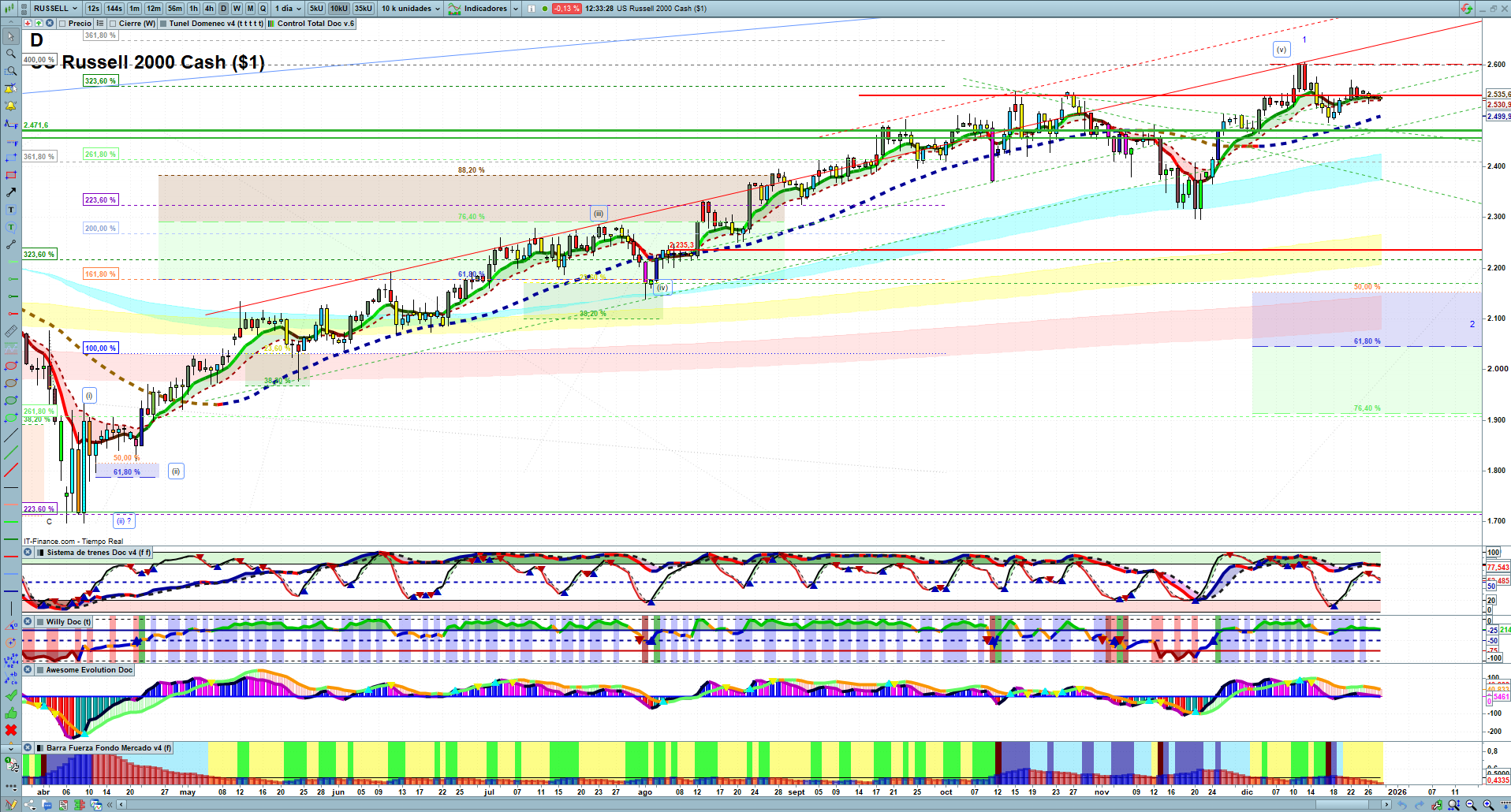Open the Indicadores panel
The height and width of the screenshot is (812, 1511).
[478, 9]
